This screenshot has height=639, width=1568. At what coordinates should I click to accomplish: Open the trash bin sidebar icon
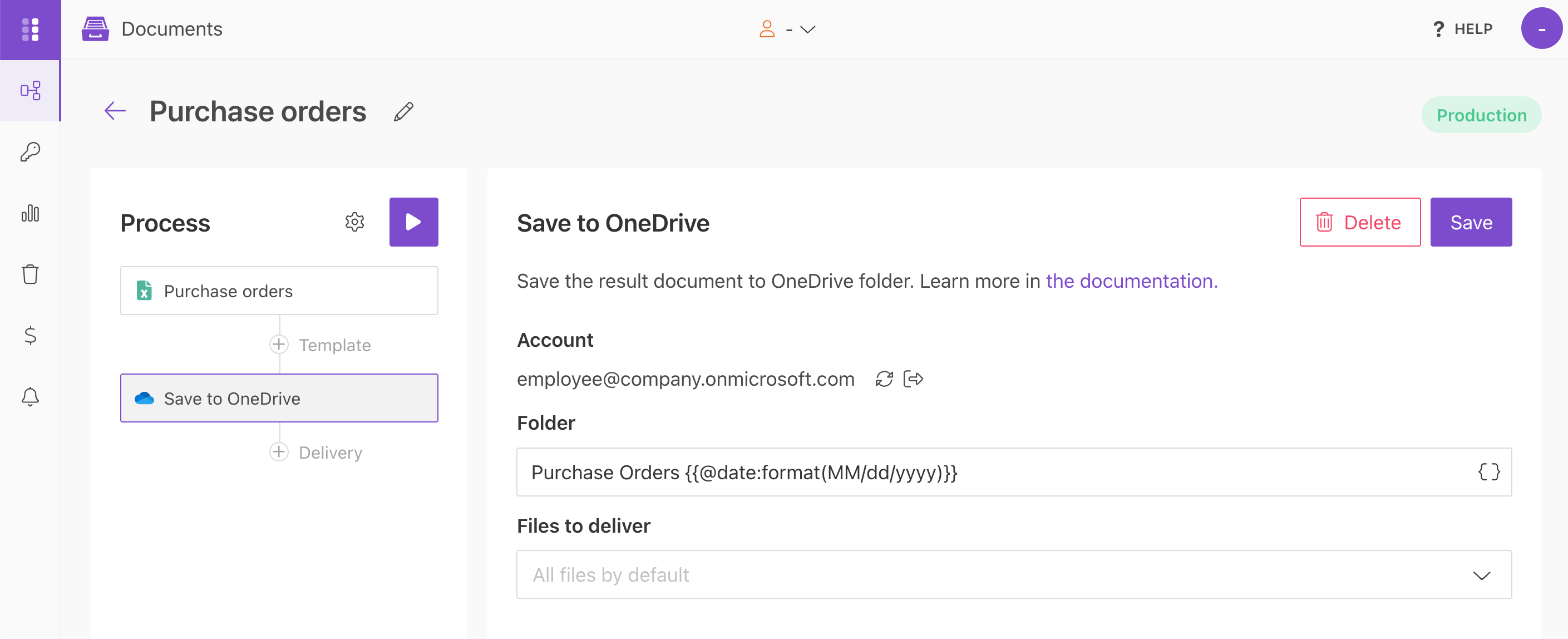coord(30,273)
